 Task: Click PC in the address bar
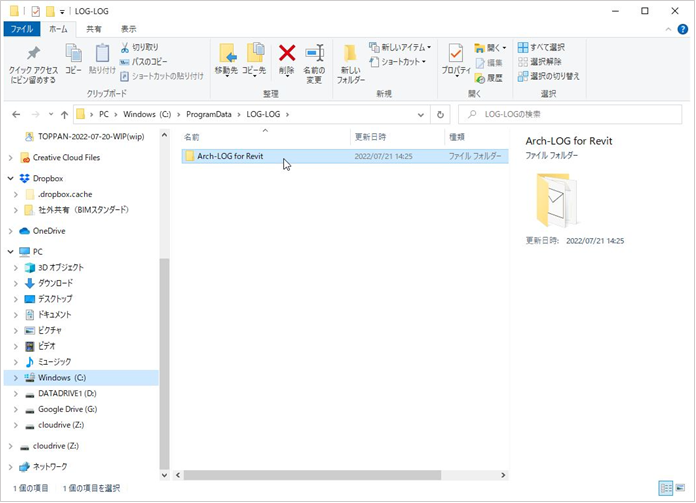click(x=104, y=115)
